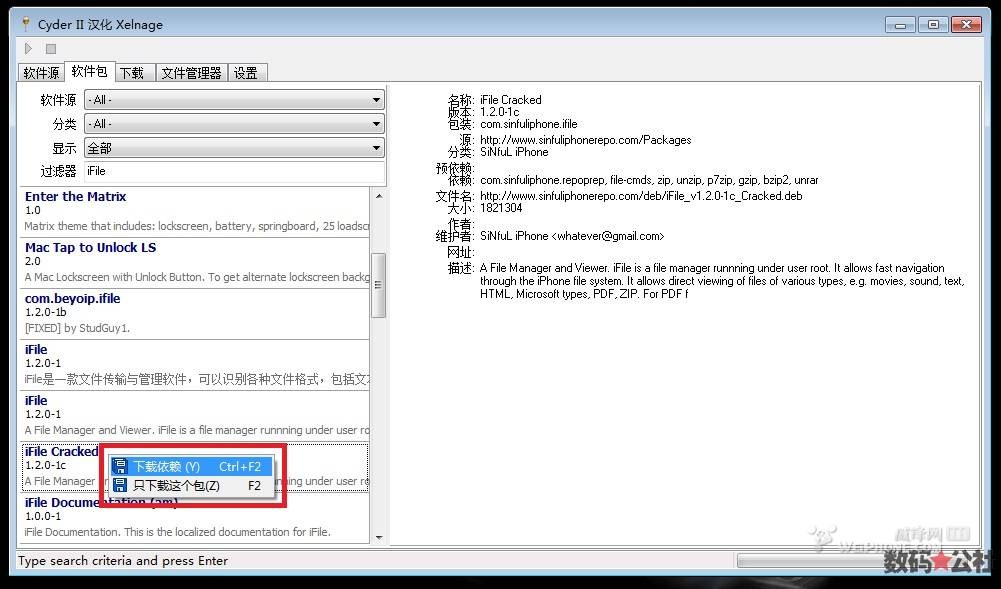
Task: Open the 显示 dropdown showing 全部
Action: coord(234,148)
